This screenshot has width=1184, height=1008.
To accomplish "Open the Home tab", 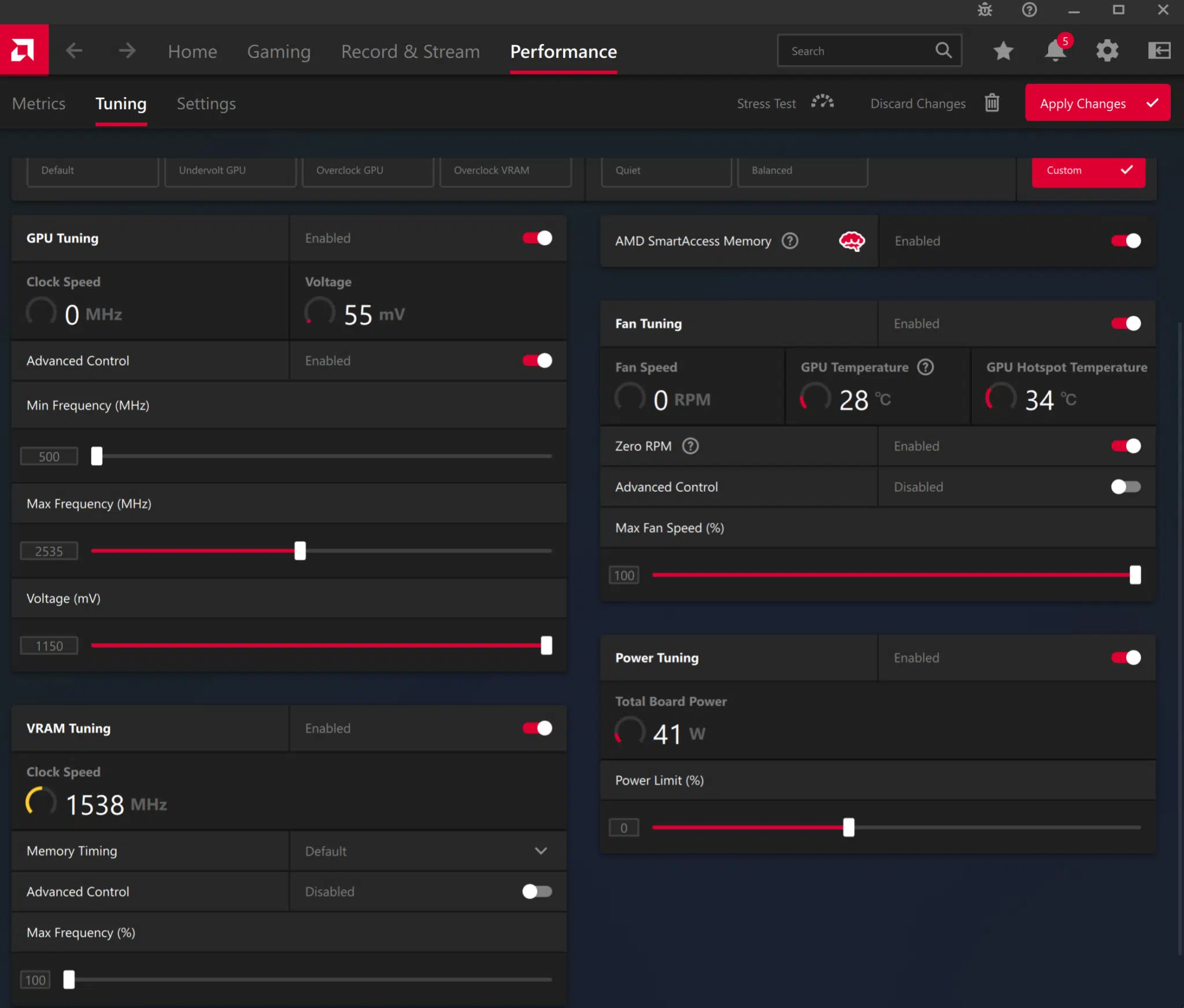I will pos(193,51).
